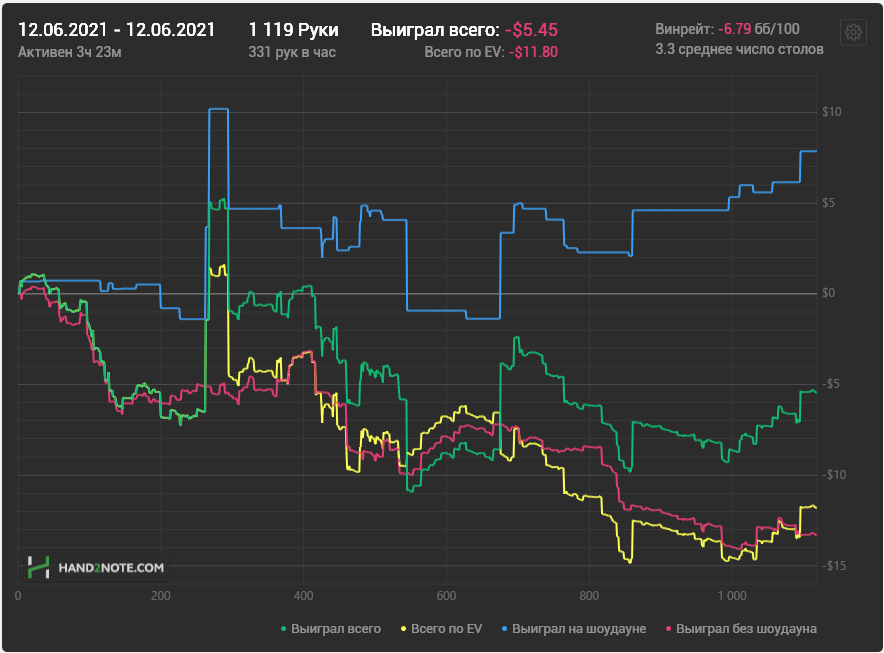This screenshot has height=653, width=884.
Task: Click the 200 x-axis label
Action: 161,596
